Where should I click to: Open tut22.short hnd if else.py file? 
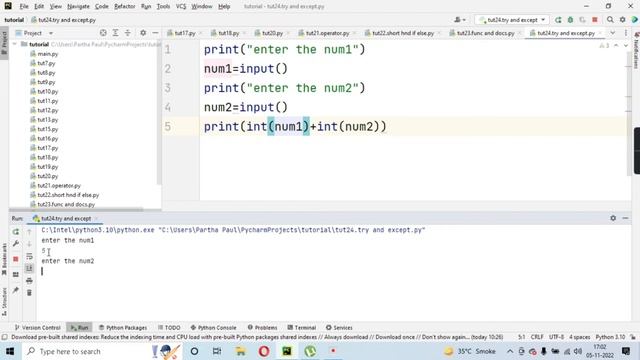68,195
